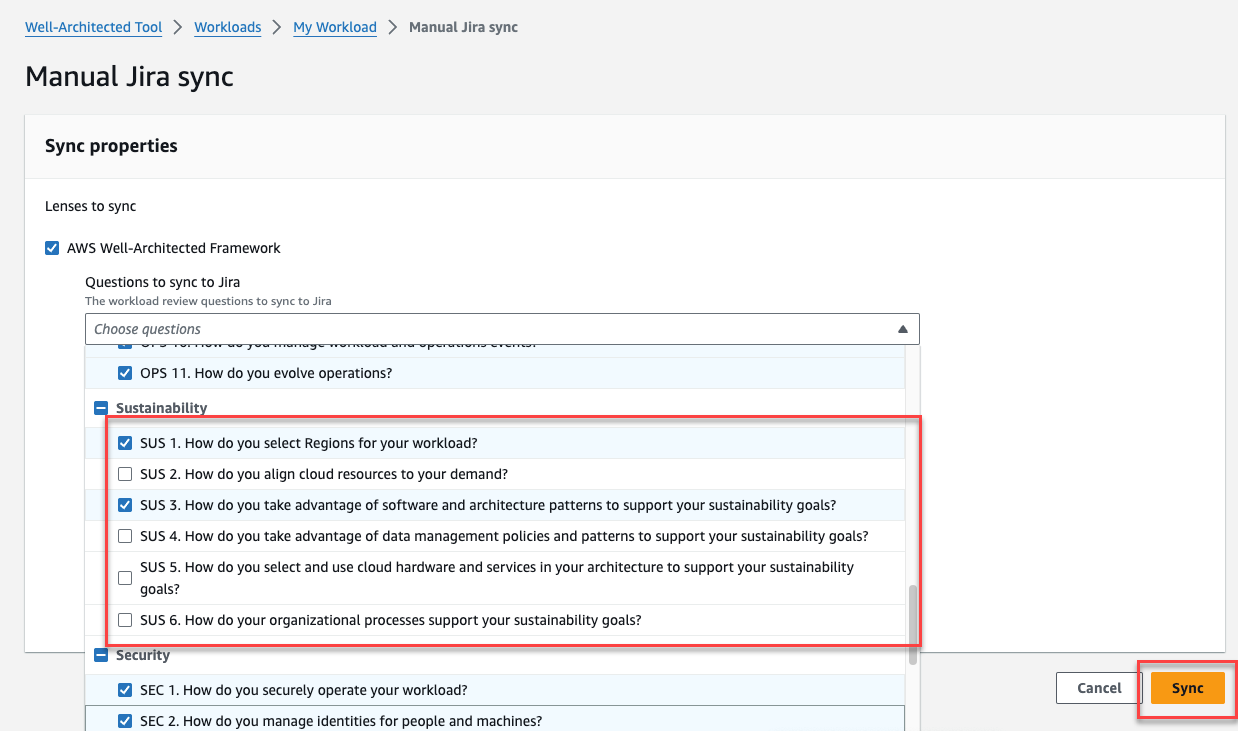The width and height of the screenshot is (1238, 731).
Task: Deselect SEC 2 about managing identities
Action: coord(124,719)
